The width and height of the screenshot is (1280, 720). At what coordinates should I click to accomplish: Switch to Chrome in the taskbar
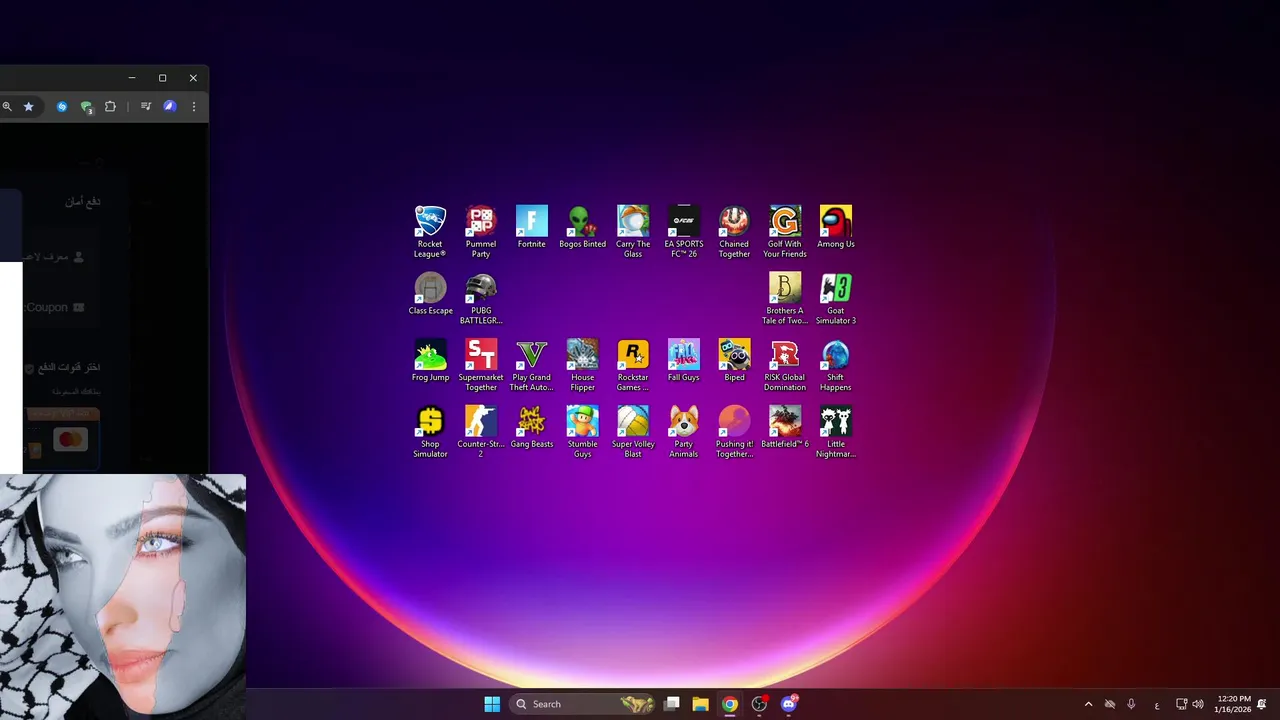[x=730, y=704]
